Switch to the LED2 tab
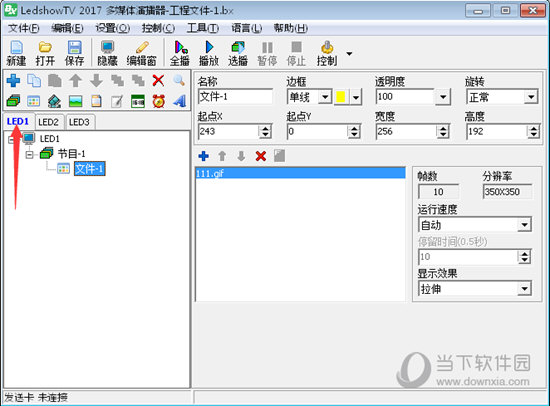Viewport: 550px width, 406px height. tap(48, 122)
